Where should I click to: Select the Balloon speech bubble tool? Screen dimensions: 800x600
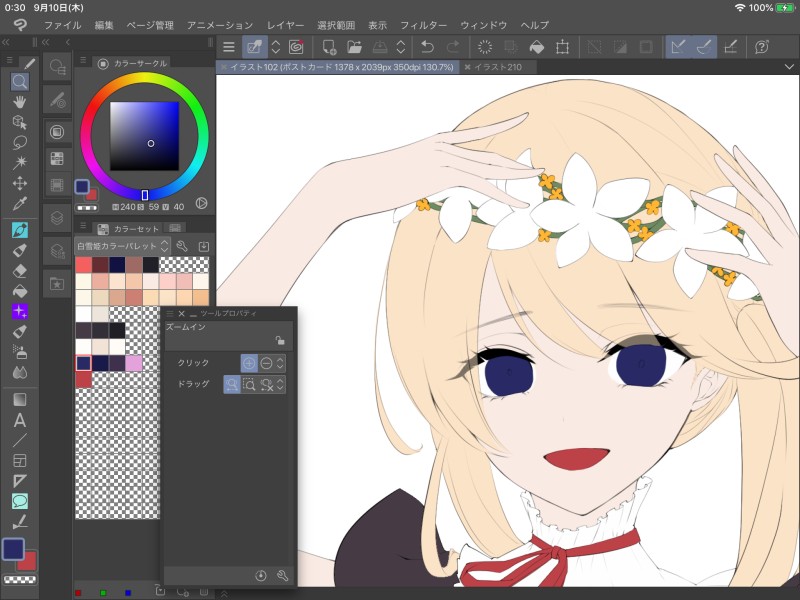click(x=19, y=501)
